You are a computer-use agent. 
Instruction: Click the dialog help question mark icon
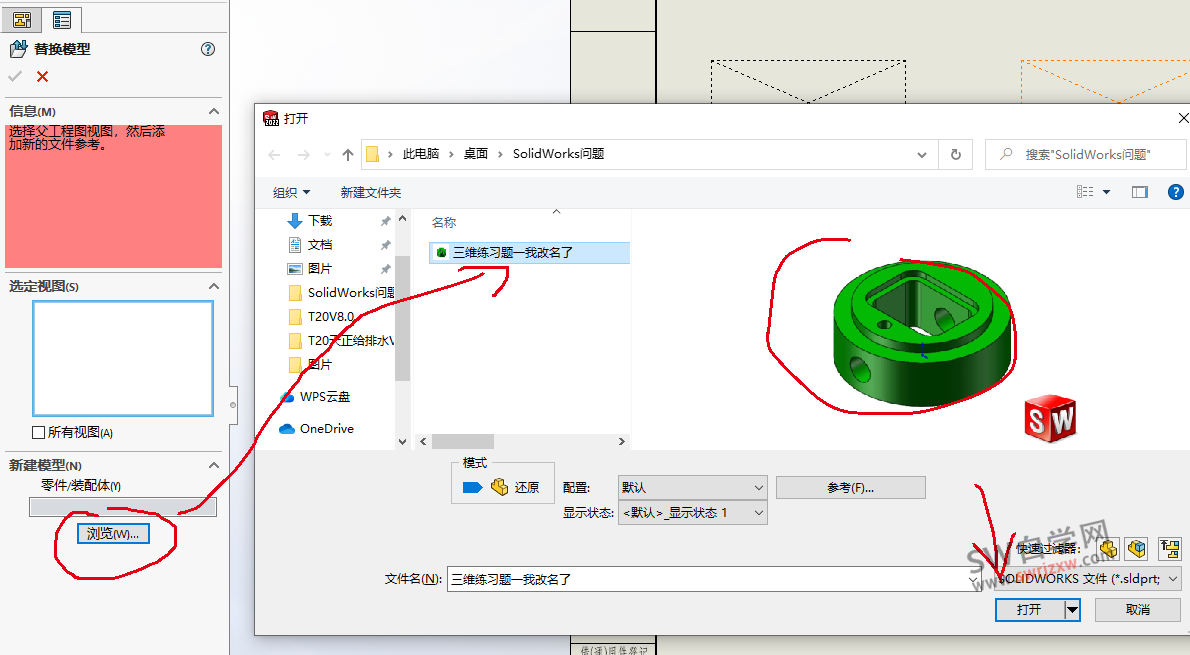[x=1175, y=191]
